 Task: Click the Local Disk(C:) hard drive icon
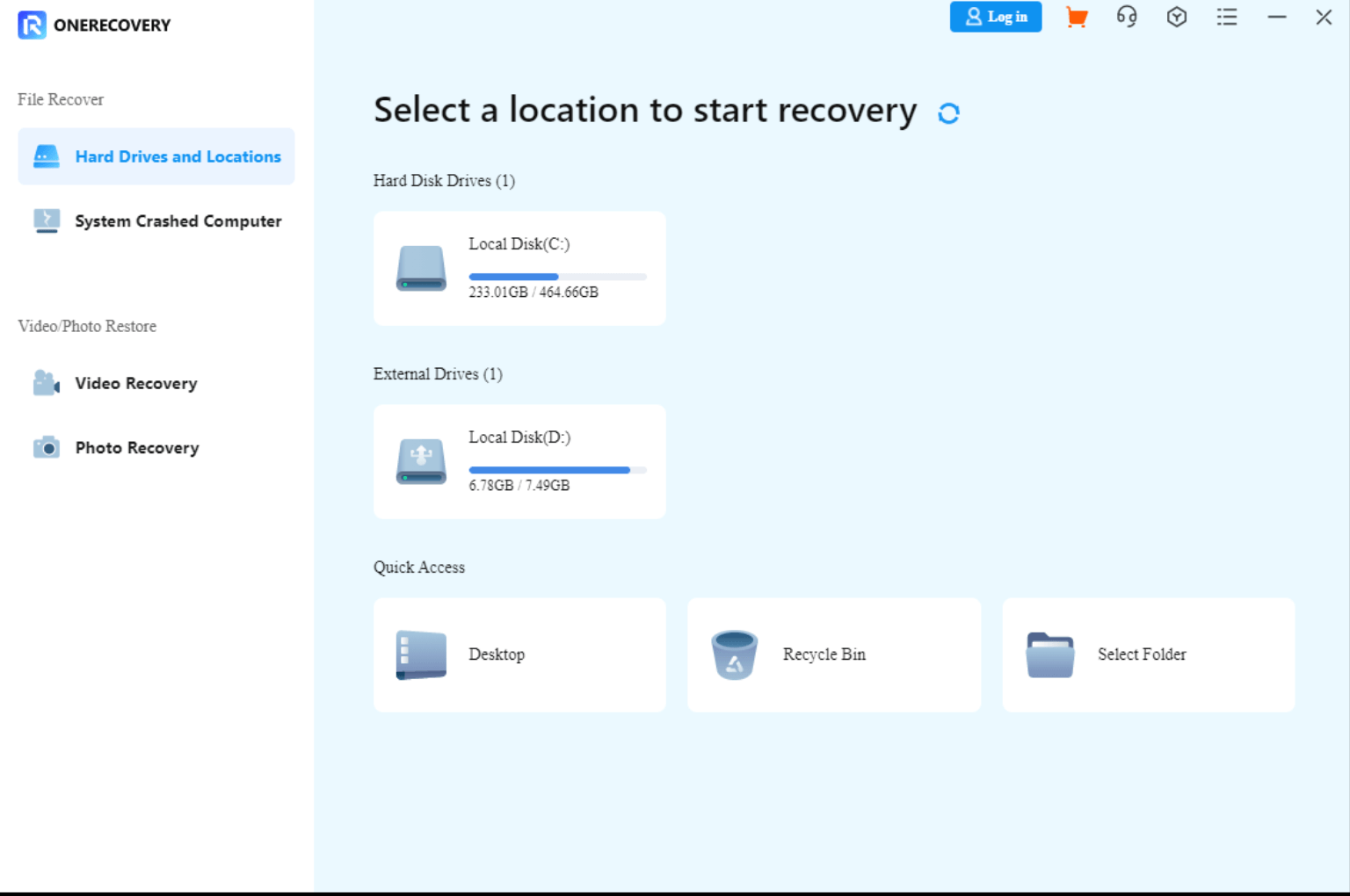[x=421, y=268]
